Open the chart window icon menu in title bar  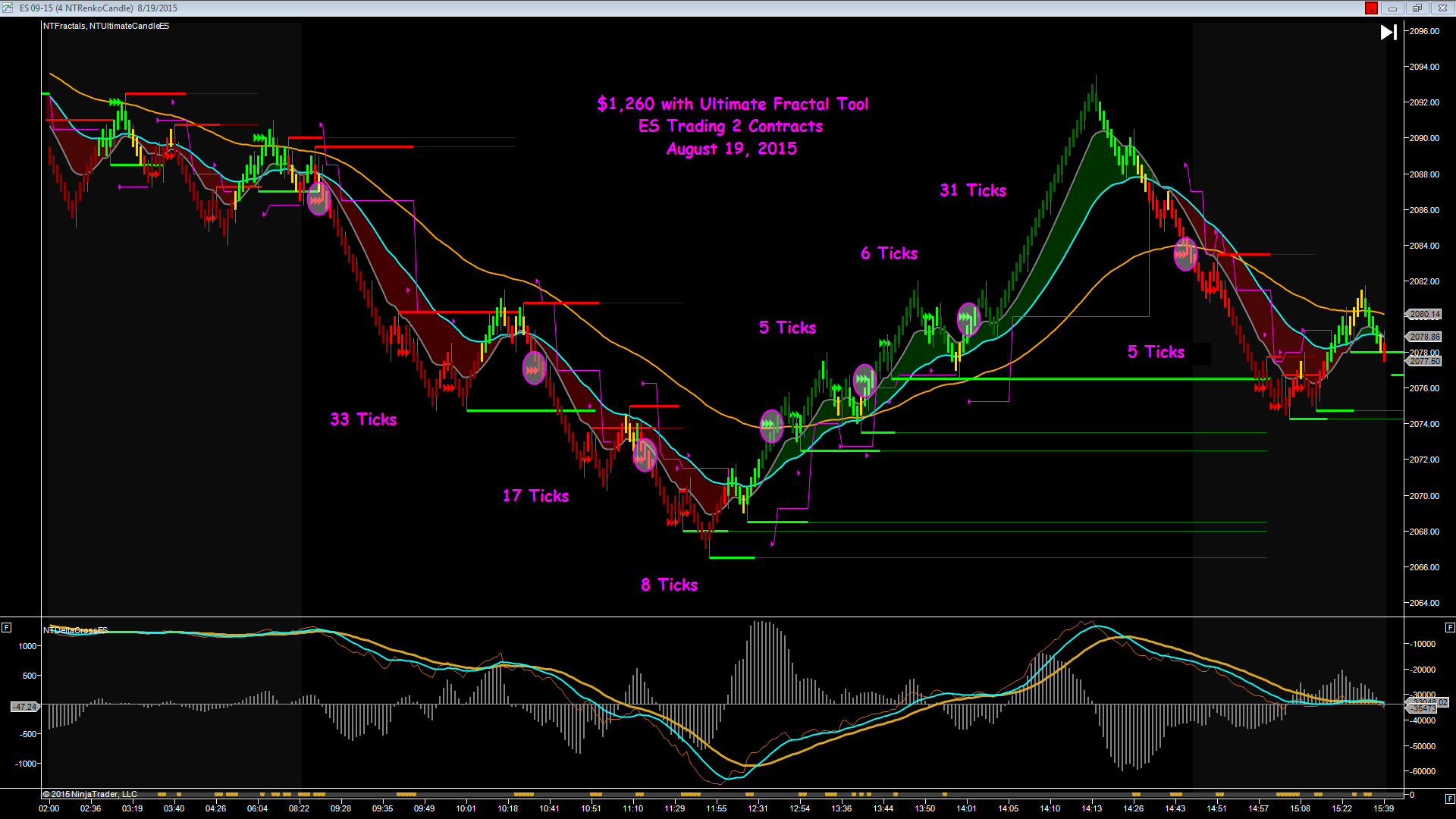click(8, 8)
